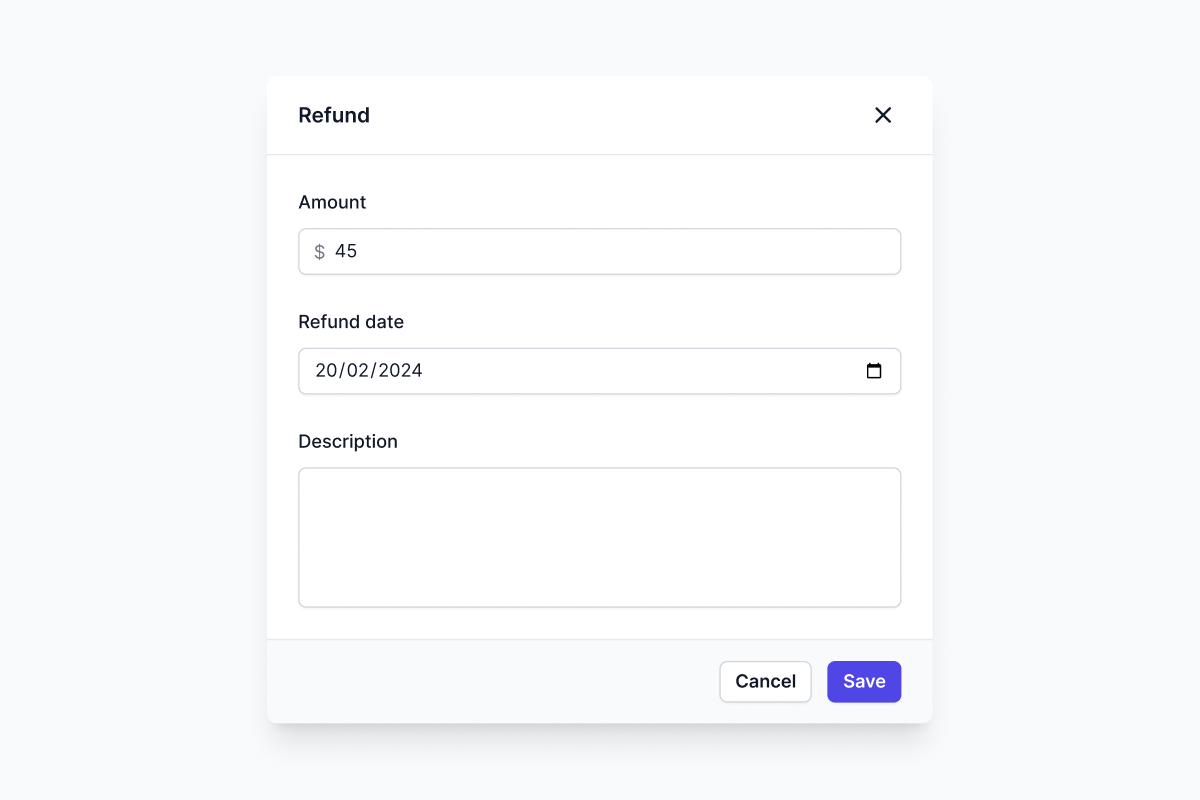Image resolution: width=1200 pixels, height=800 pixels.
Task: Select the year segment "2024" in the date
Action: click(400, 371)
